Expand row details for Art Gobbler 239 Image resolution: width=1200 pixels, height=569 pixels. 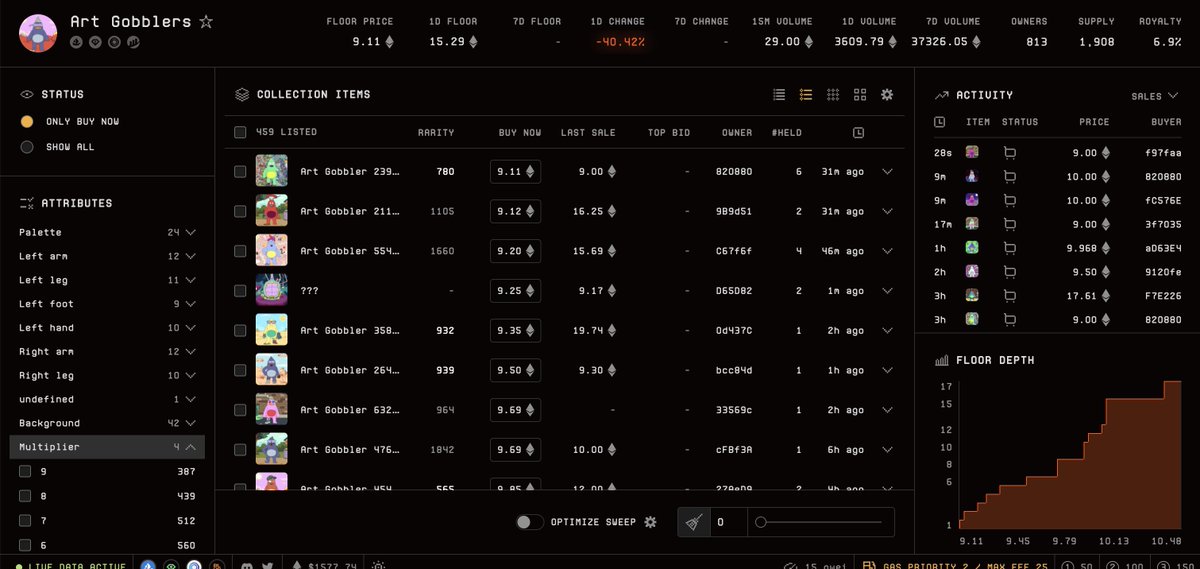coord(887,171)
